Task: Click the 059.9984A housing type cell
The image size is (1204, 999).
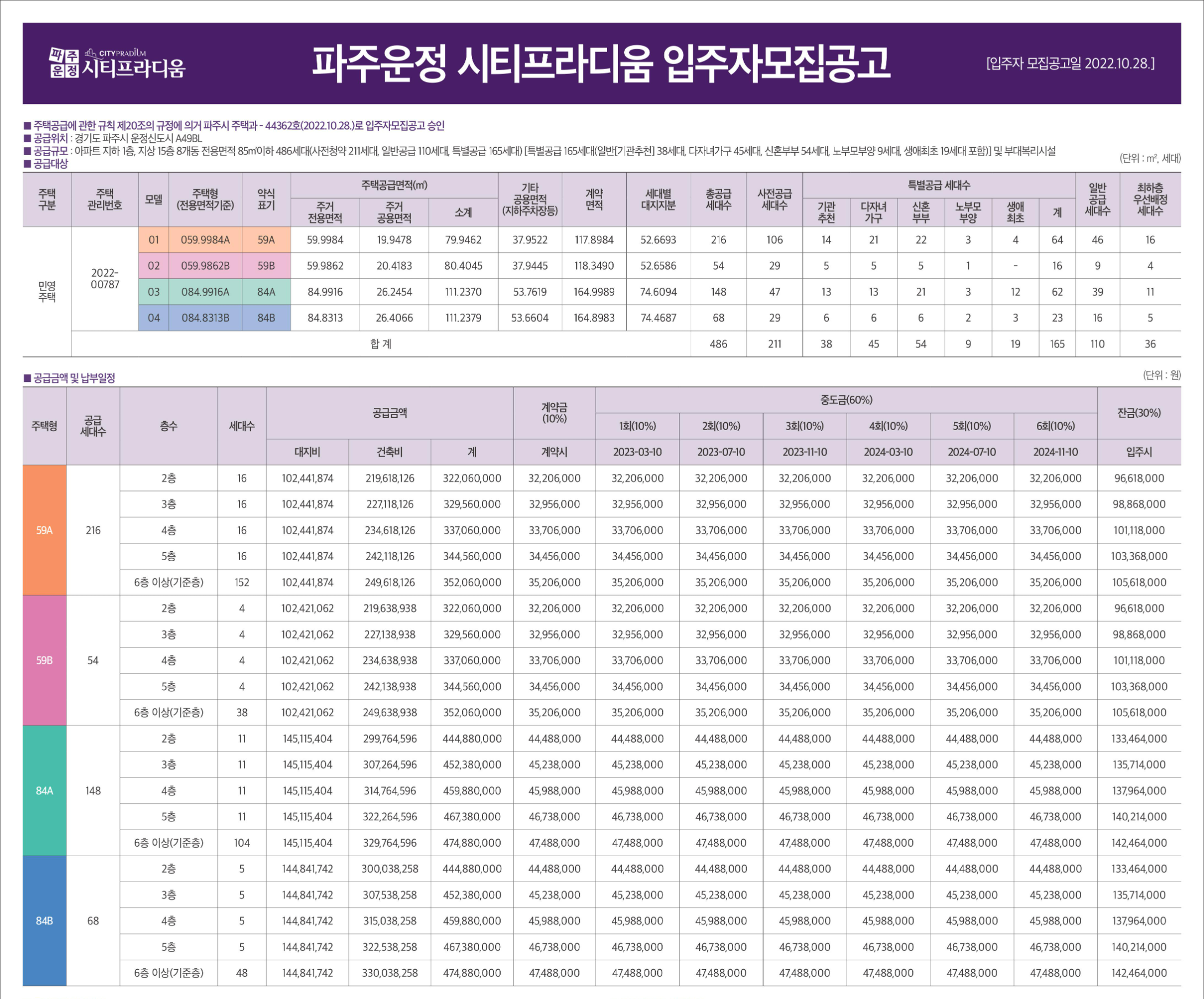Action: [x=205, y=240]
